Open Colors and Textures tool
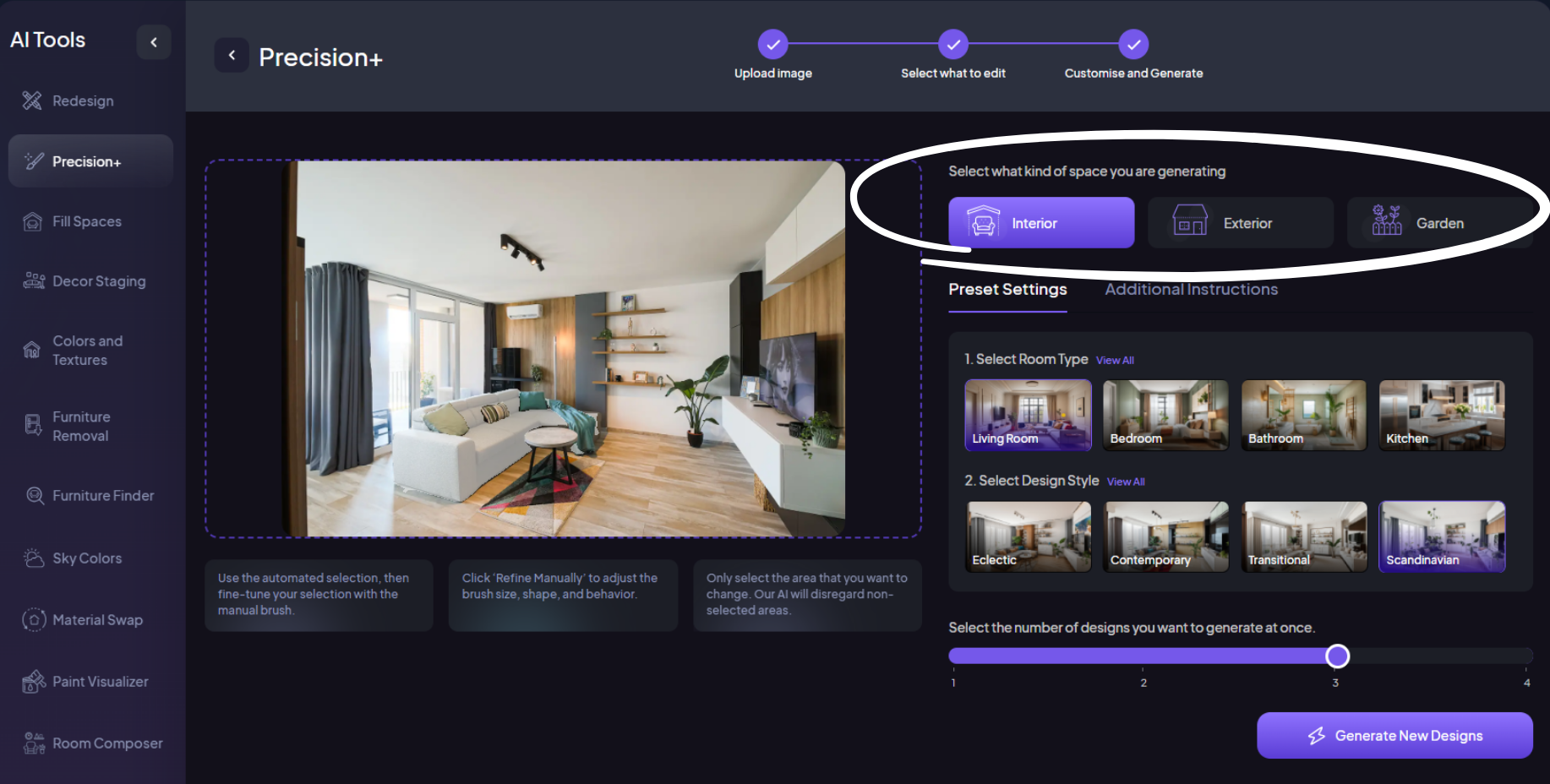 [x=87, y=351]
